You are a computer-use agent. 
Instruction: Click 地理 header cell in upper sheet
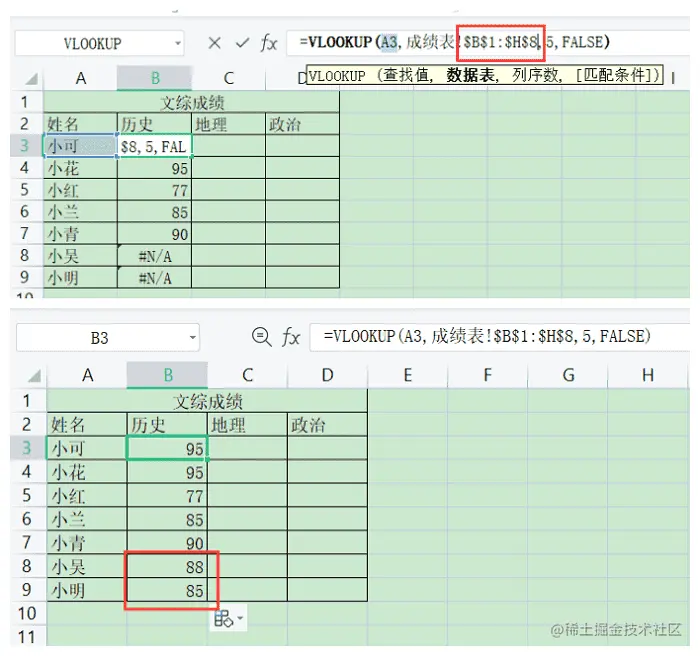tap(229, 124)
